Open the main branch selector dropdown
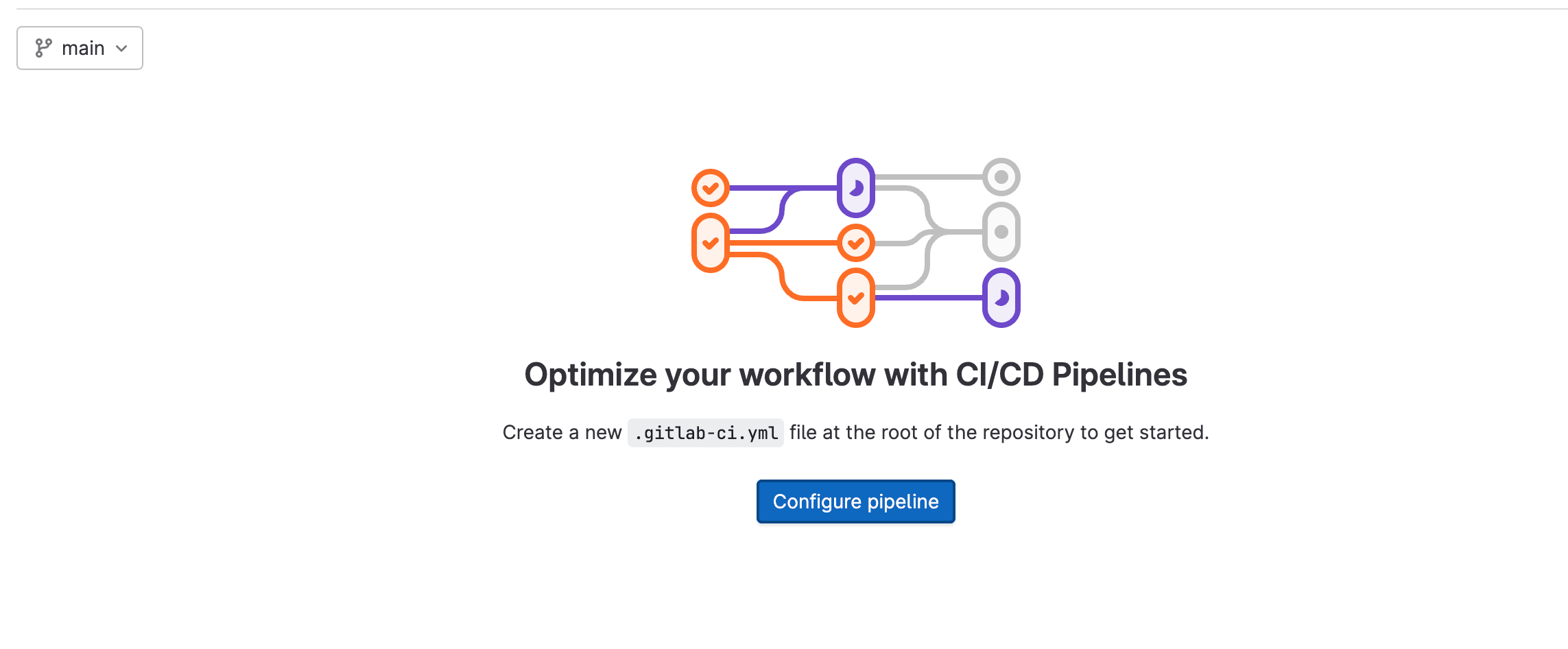The width and height of the screenshot is (1568, 649). (80, 48)
